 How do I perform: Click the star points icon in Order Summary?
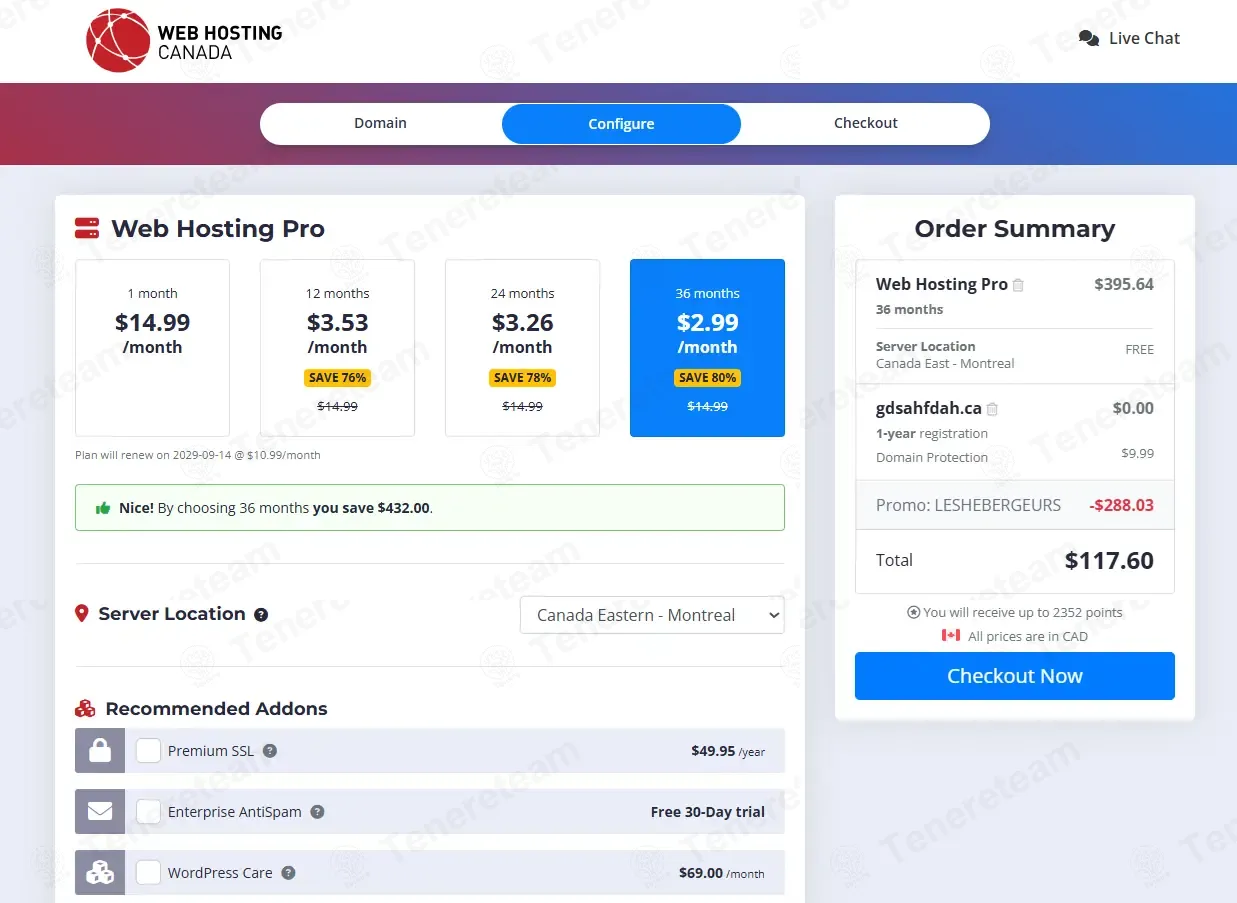(x=913, y=612)
